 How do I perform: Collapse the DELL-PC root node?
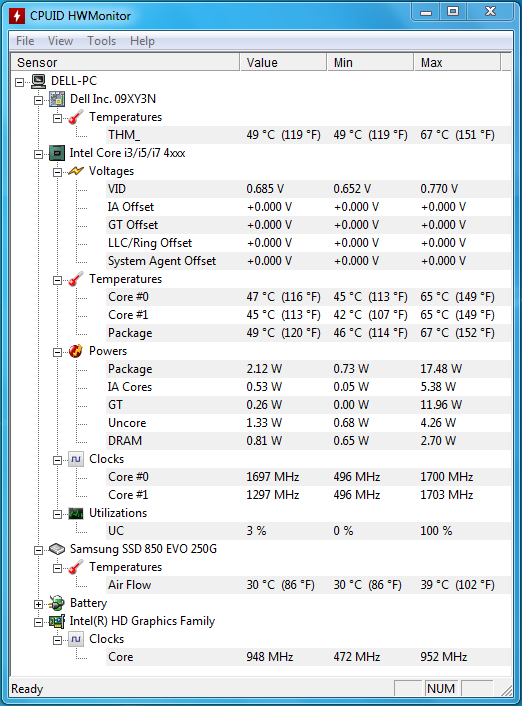tap(19, 82)
